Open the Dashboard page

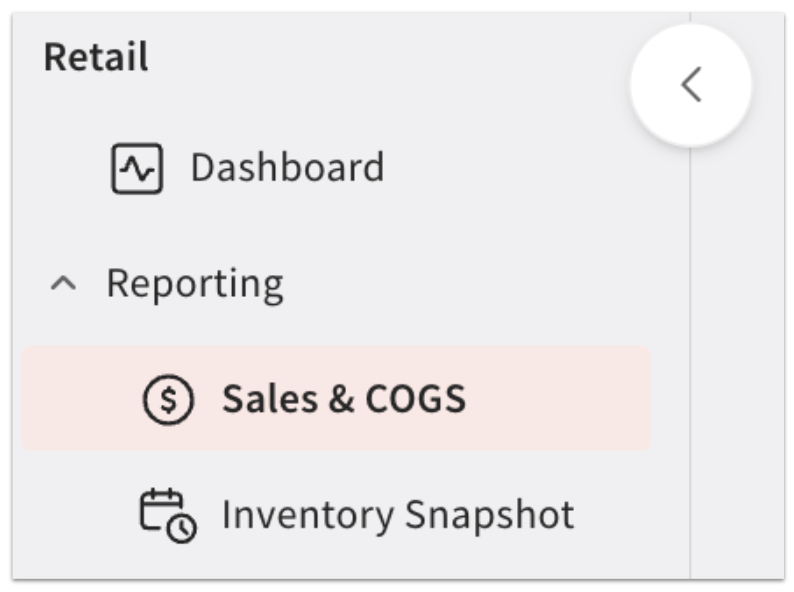click(x=287, y=168)
